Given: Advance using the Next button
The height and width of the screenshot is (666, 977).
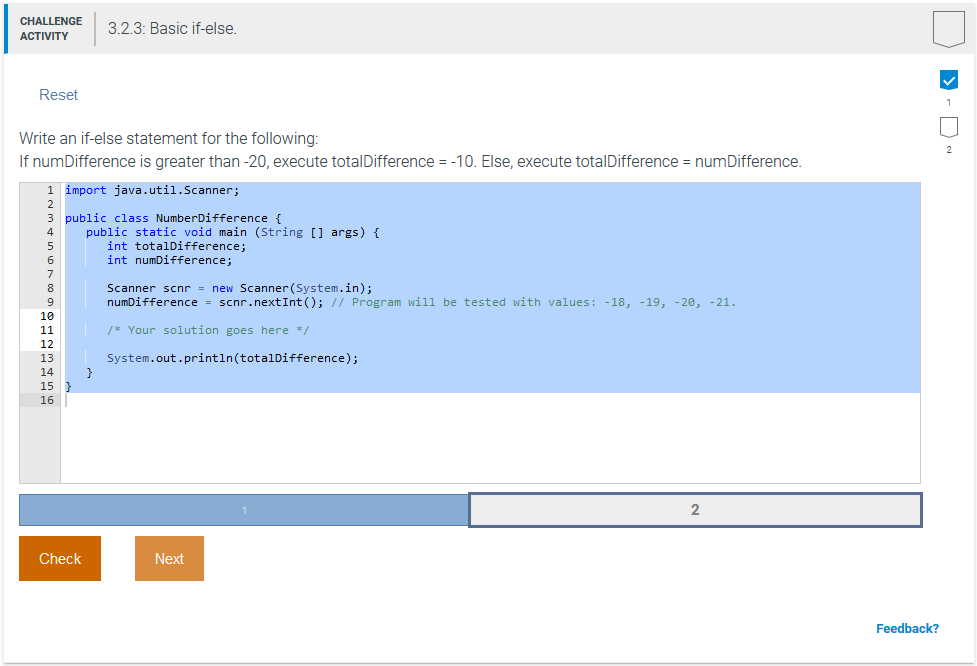Looking at the screenshot, I should click(168, 558).
